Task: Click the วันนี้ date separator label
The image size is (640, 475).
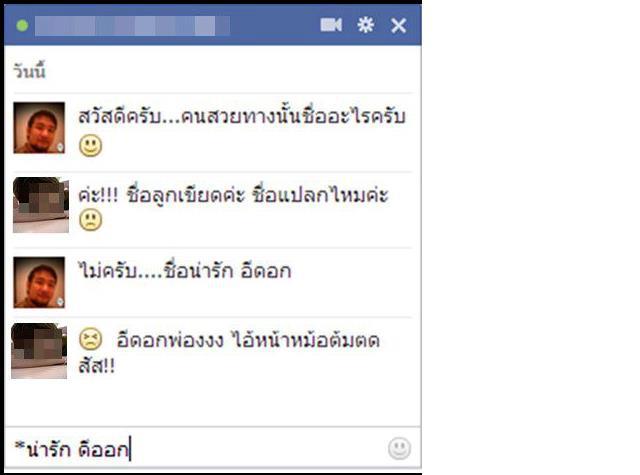Action: coord(29,71)
